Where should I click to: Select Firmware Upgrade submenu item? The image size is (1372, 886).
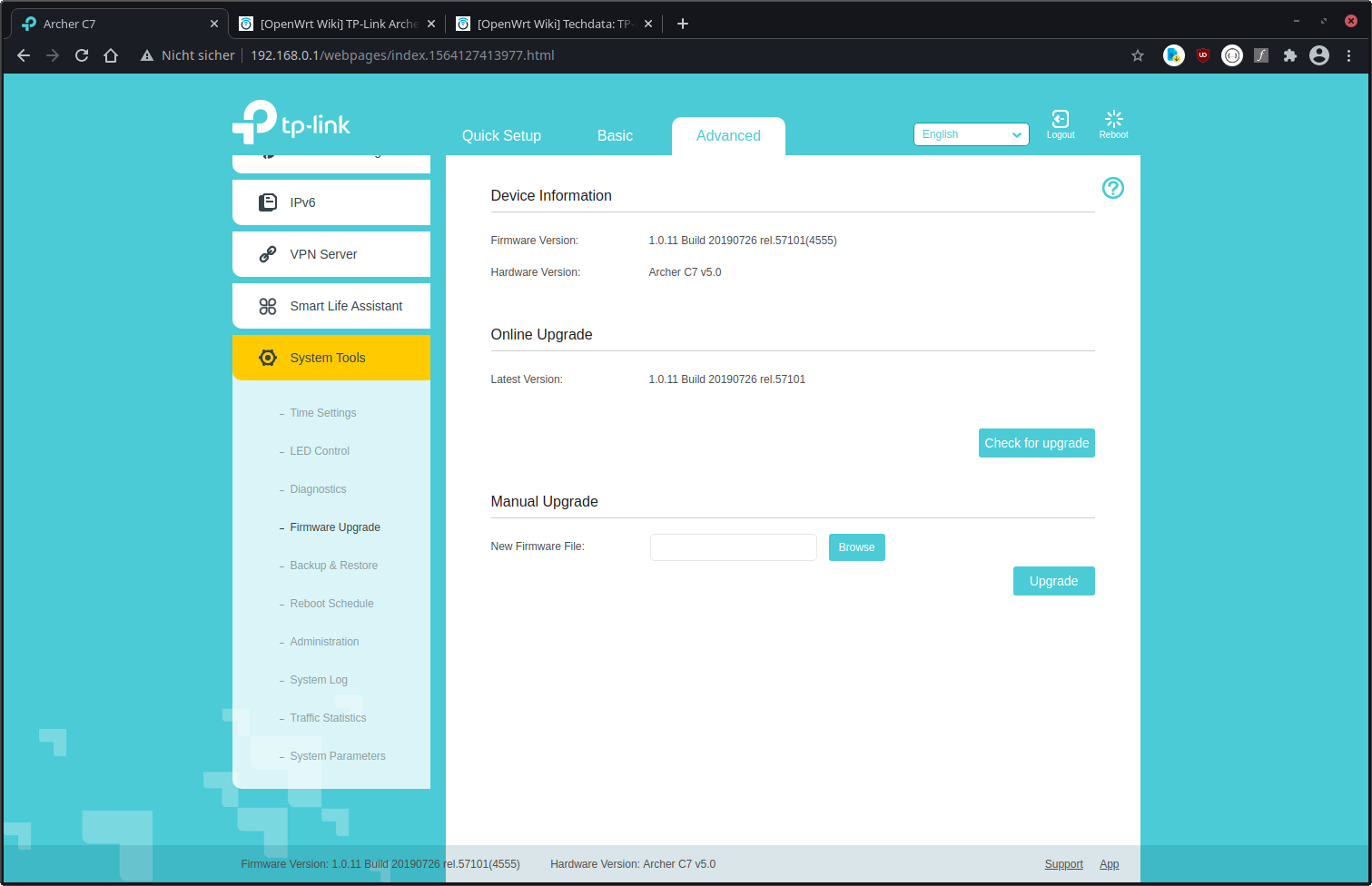click(335, 527)
